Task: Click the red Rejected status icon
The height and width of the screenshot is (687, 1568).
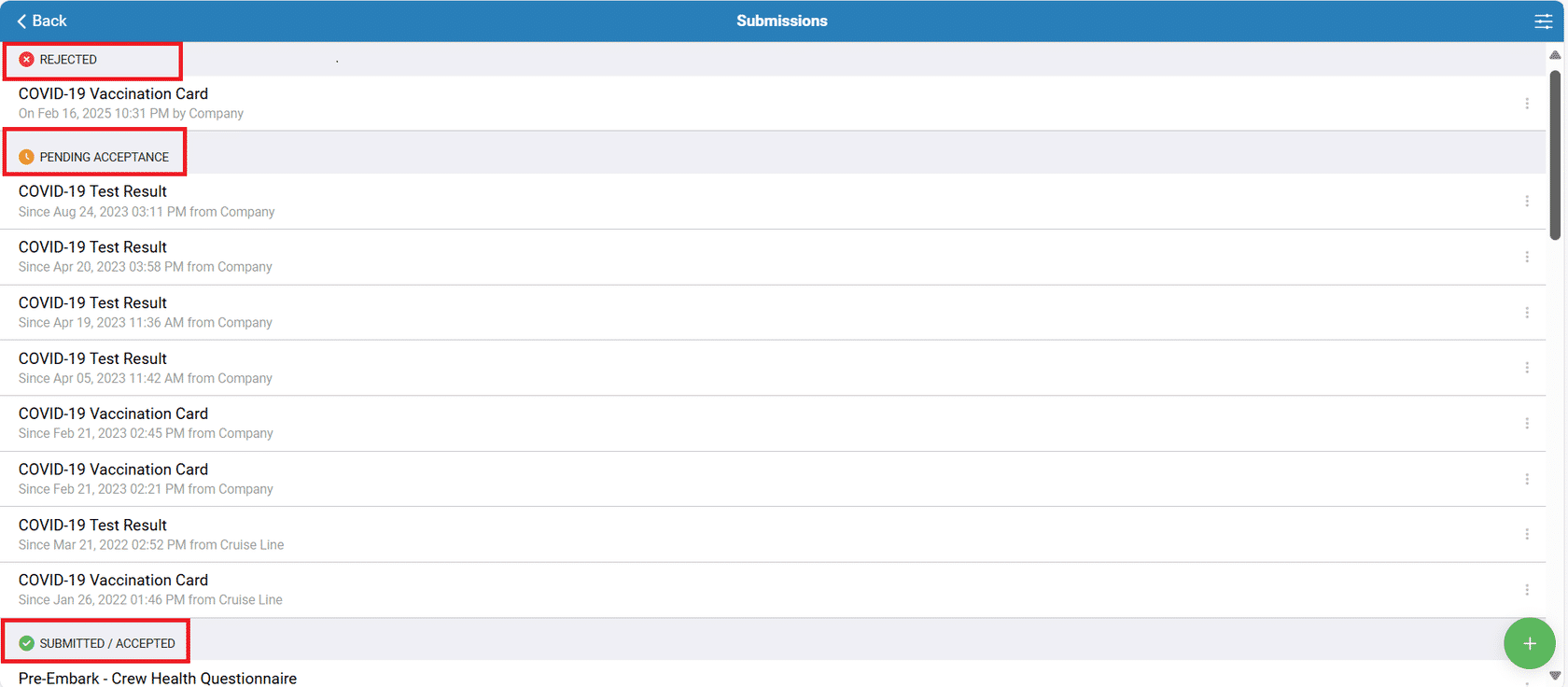Action: coord(26,60)
